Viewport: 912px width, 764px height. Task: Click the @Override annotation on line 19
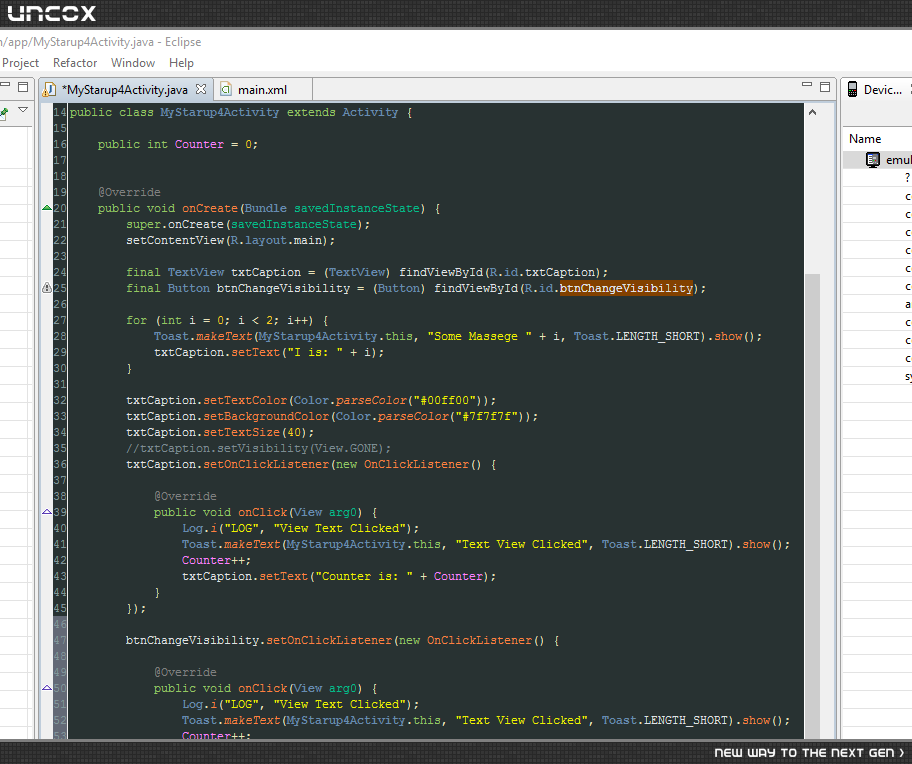(x=129, y=192)
